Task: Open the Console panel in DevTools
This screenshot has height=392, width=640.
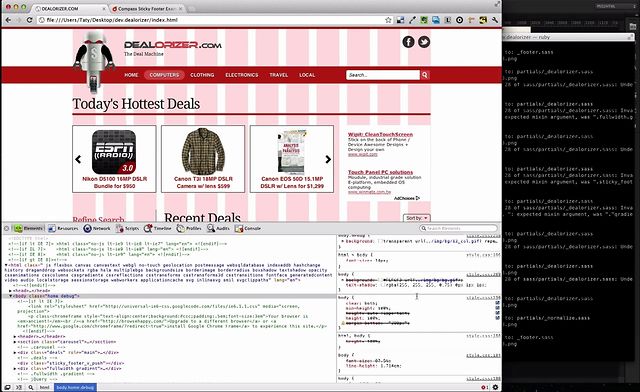Action: click(247, 228)
